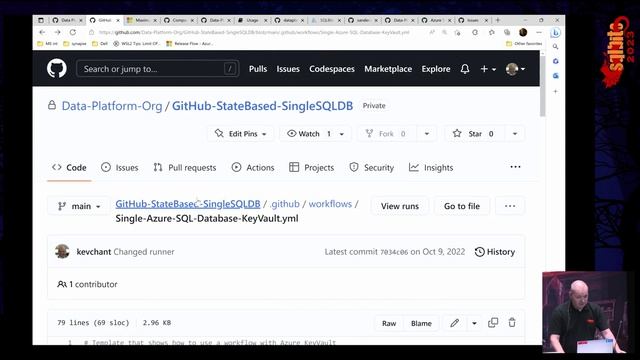Click the workflows breadcrumb folder
This screenshot has height=360, width=640.
330,204
